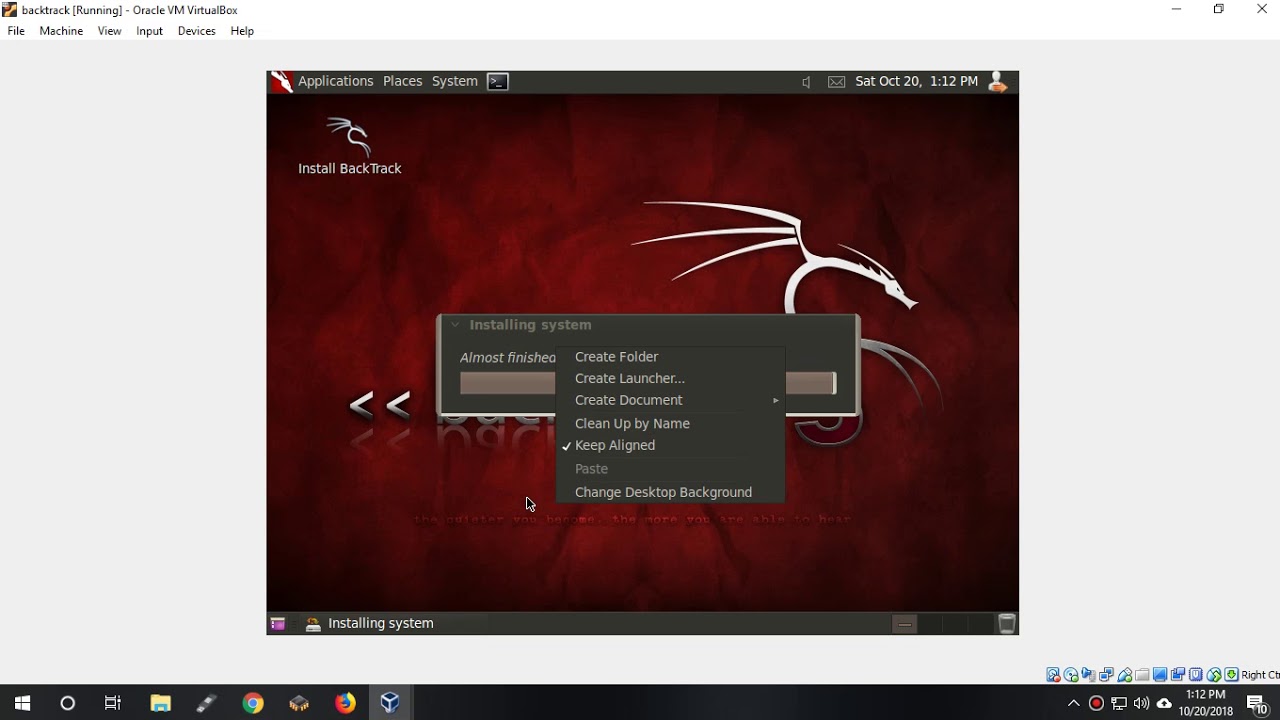Click VirtualBox recording indicator
Viewport: 1280px width, 720px height.
click(x=1178, y=675)
